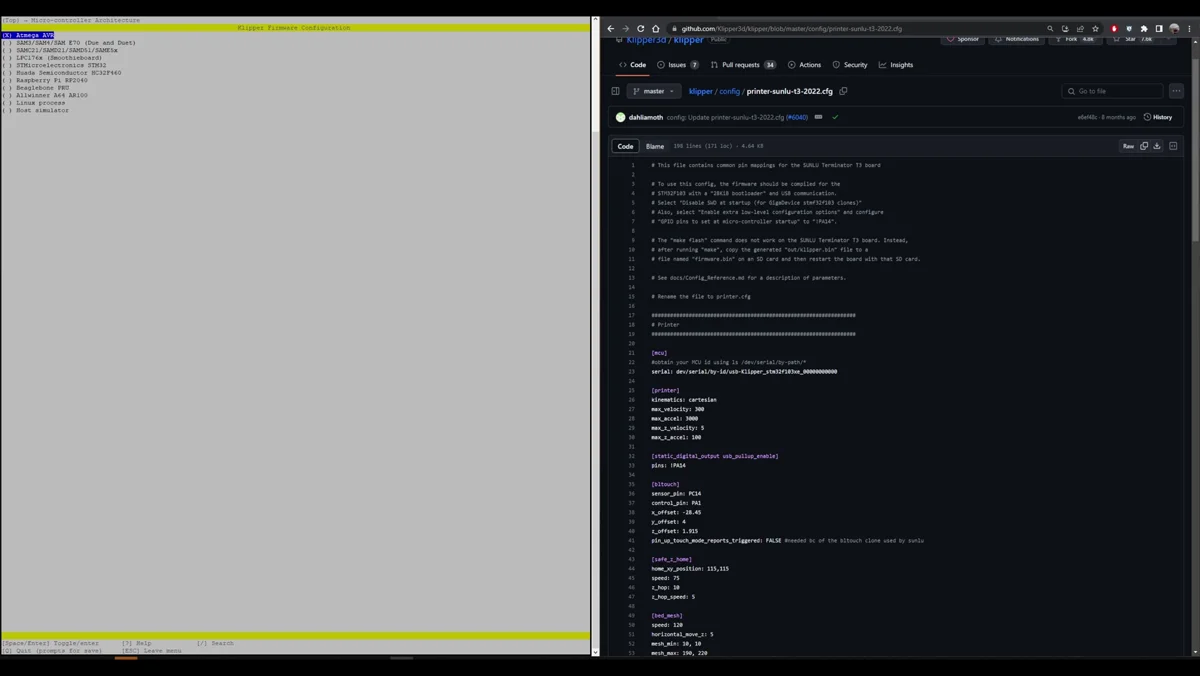Open the Pull requests tab
This screenshot has width=1200, height=676.
coord(743,65)
